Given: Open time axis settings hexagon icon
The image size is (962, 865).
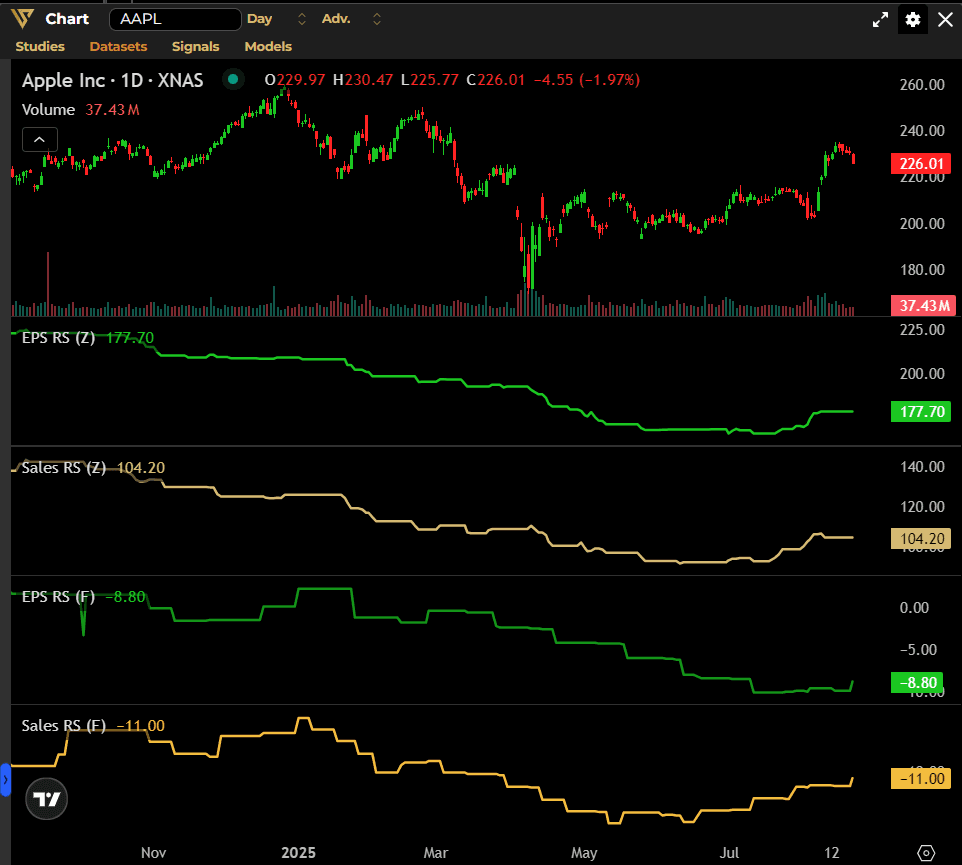Looking at the screenshot, I should coord(926,853).
